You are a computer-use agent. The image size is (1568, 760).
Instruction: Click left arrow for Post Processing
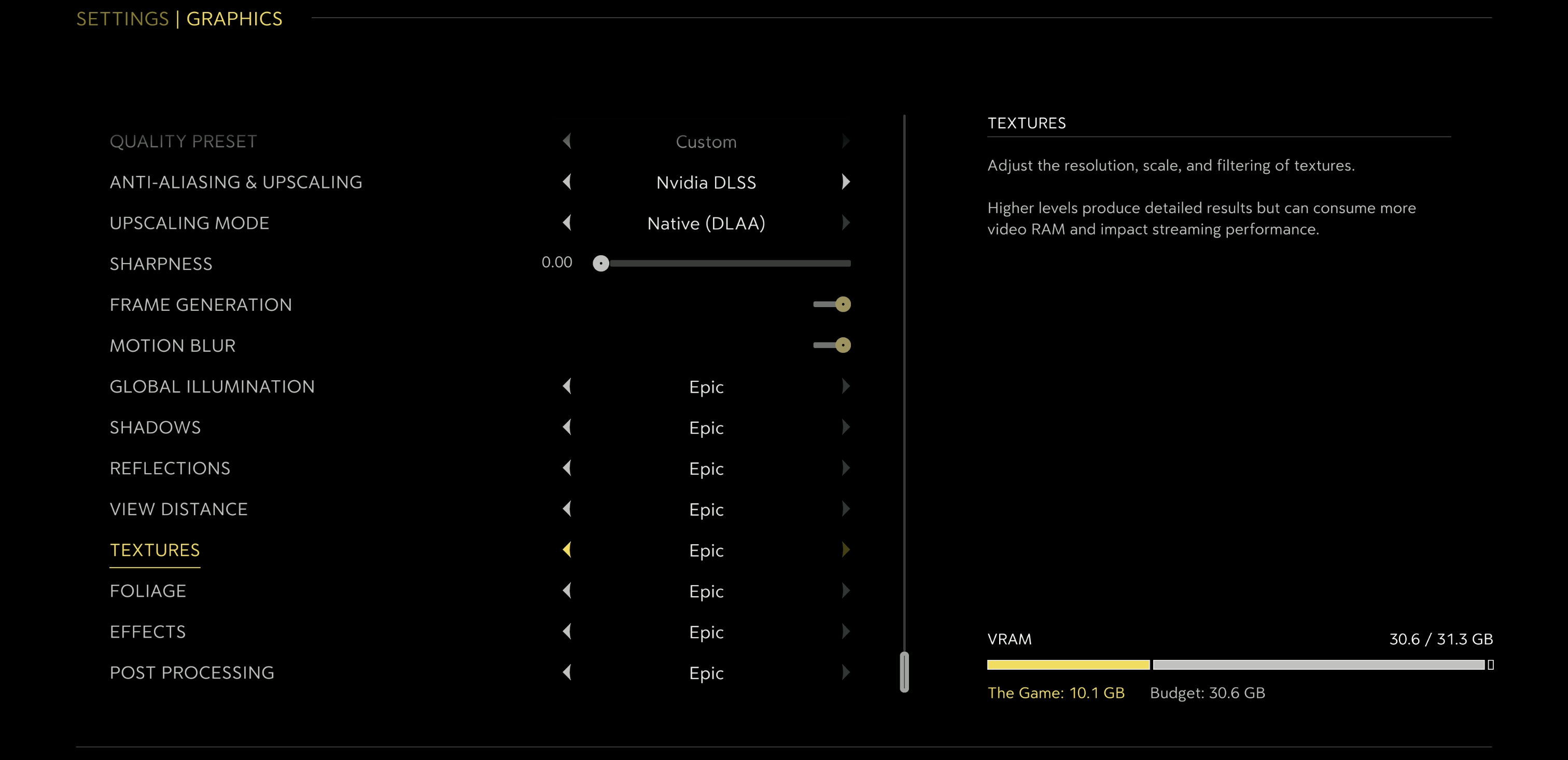tap(567, 672)
